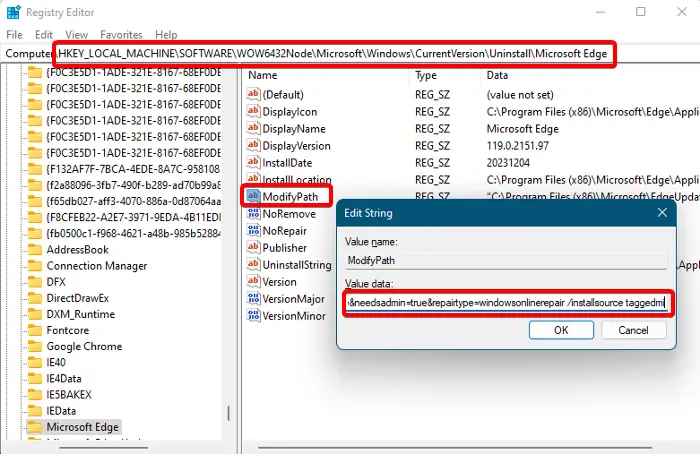Click the registry path address bar
This screenshot has height=454, width=700.
350,54
